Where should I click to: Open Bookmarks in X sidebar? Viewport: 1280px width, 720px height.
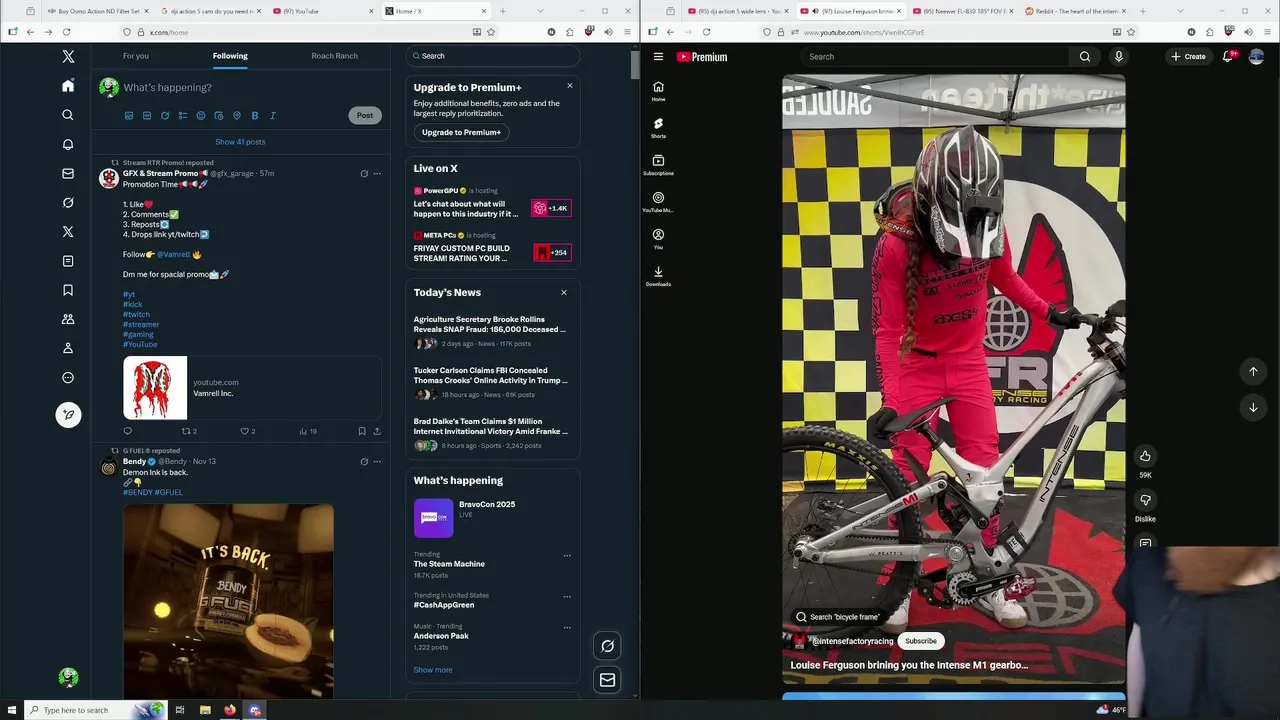coord(68,290)
